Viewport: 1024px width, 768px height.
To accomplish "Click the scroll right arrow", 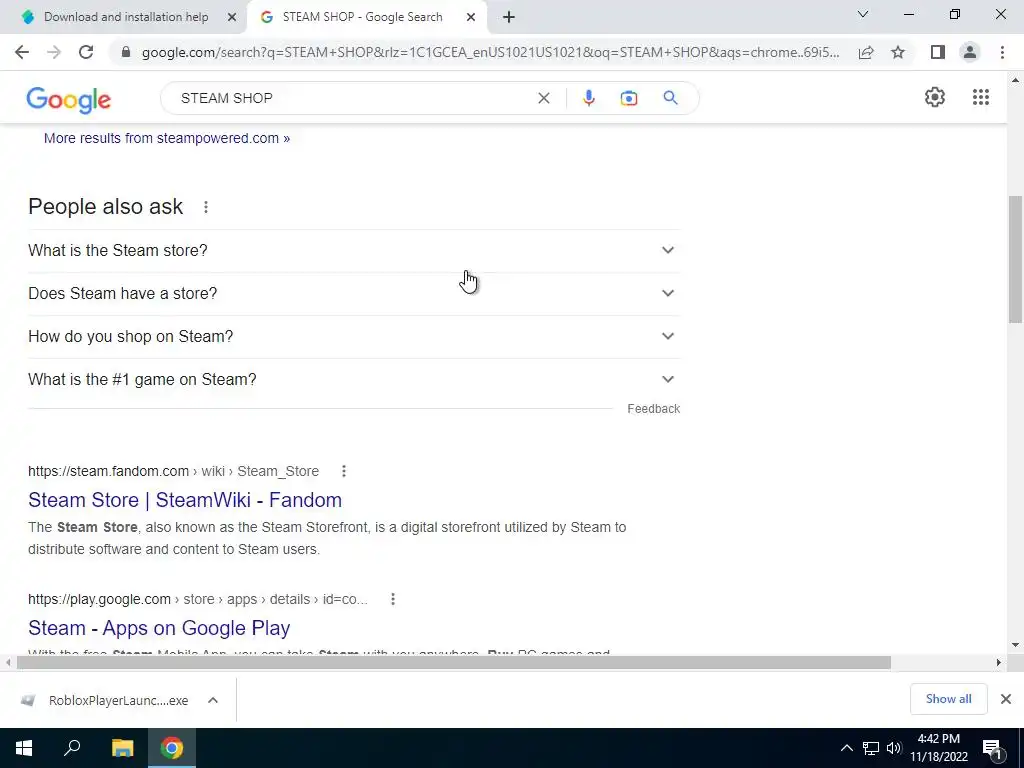I will coord(998,663).
